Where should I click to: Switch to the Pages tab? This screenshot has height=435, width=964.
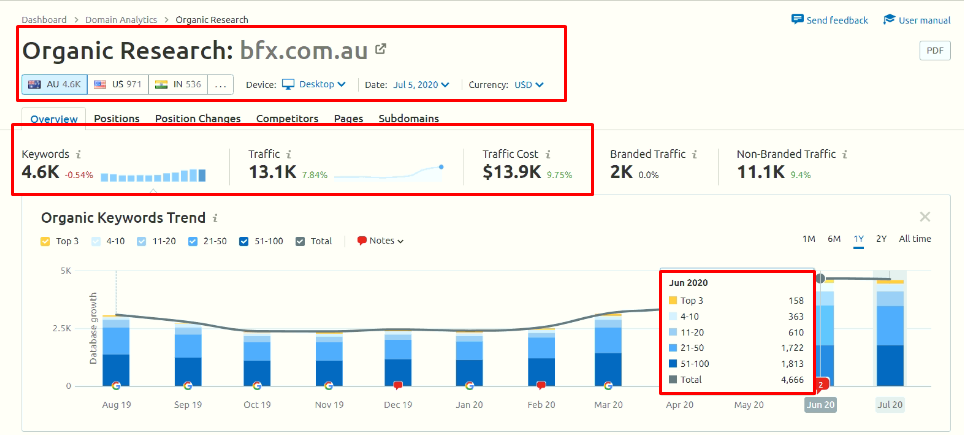click(x=349, y=119)
